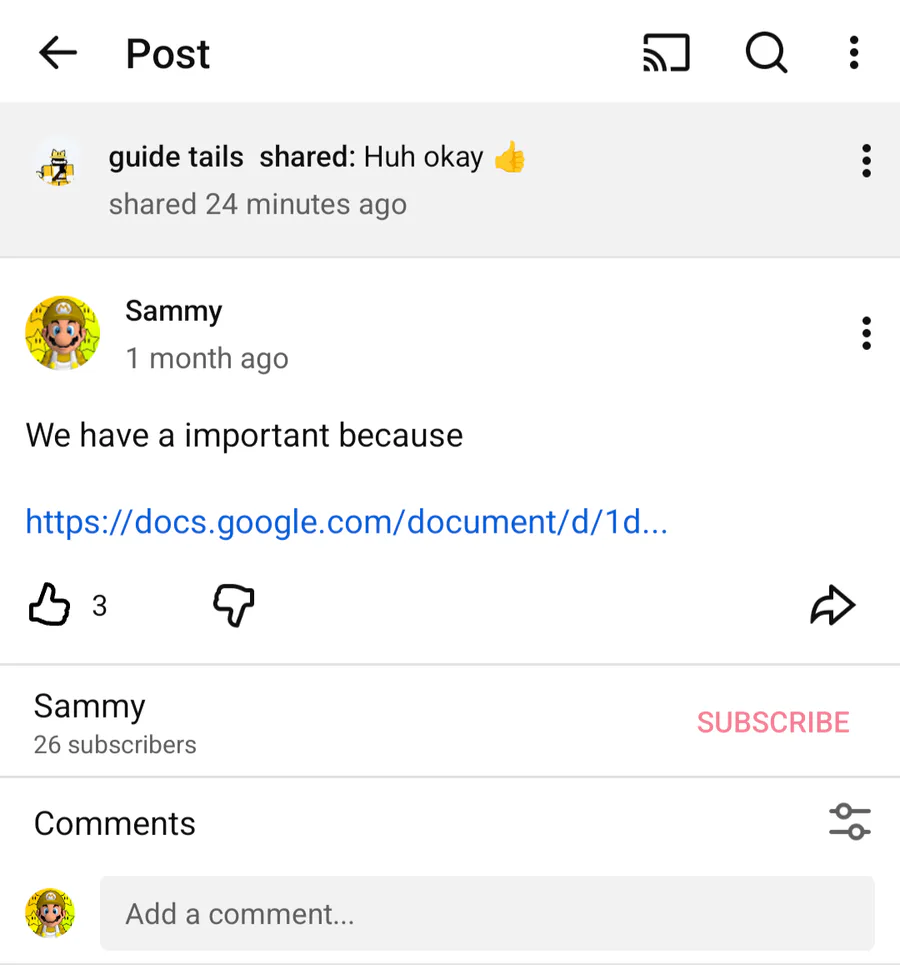This screenshot has width=900, height=965.
Task: Tap your avatar beside the comment box
Action: pos(50,913)
